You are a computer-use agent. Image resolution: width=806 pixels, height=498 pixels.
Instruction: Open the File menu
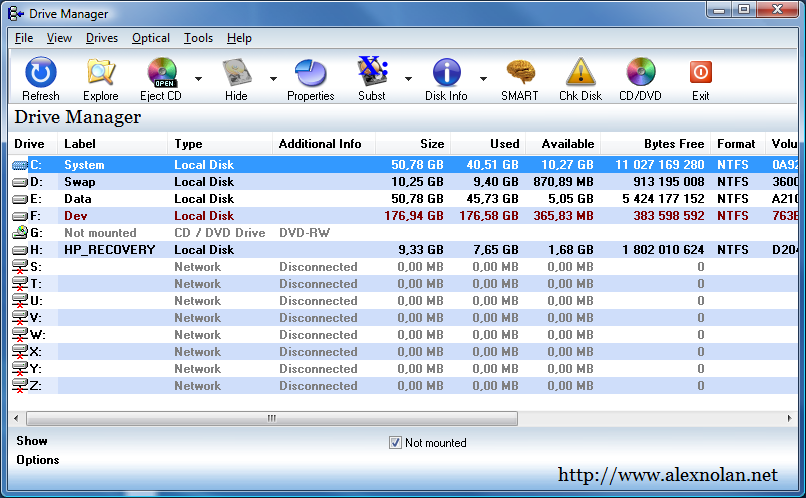click(x=24, y=38)
